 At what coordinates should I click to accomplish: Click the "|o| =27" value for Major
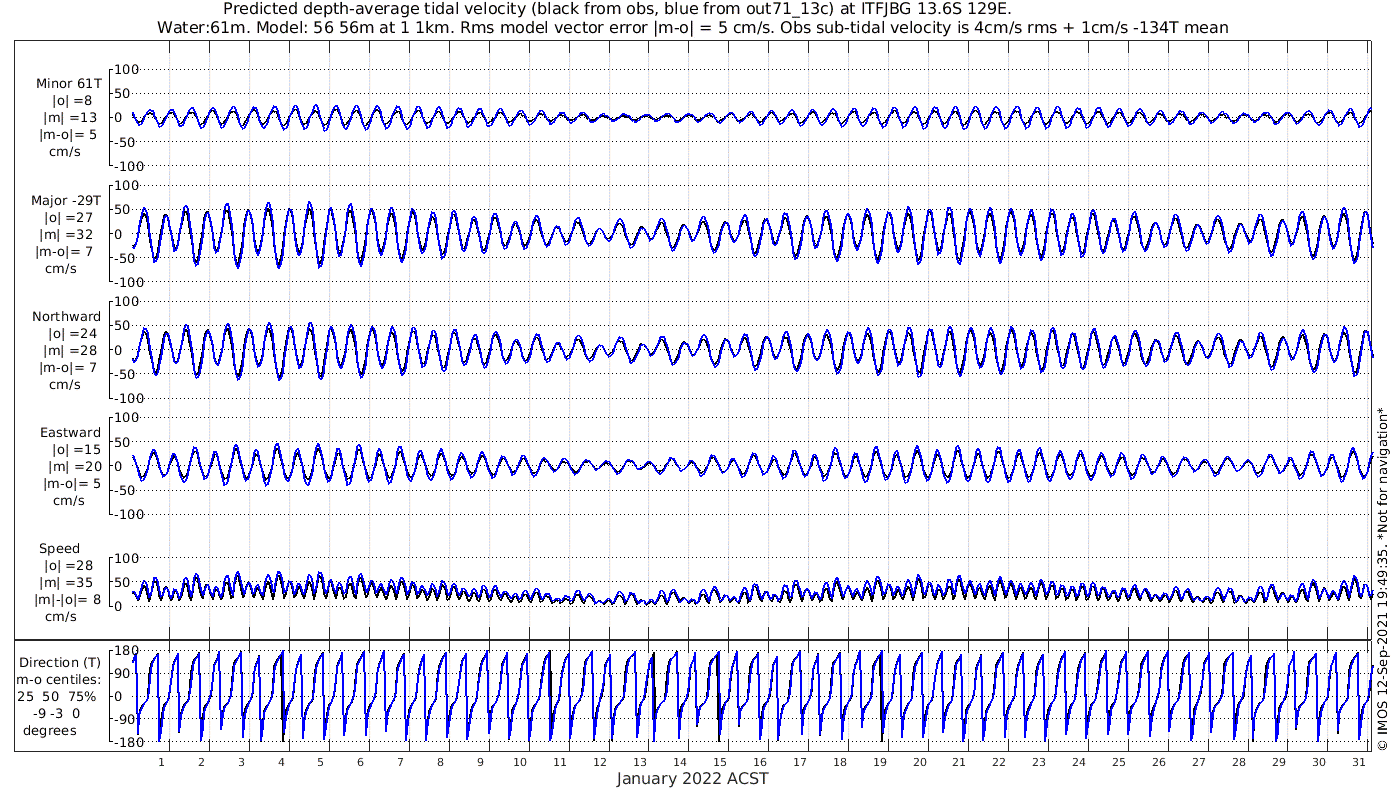pyautogui.click(x=70, y=218)
